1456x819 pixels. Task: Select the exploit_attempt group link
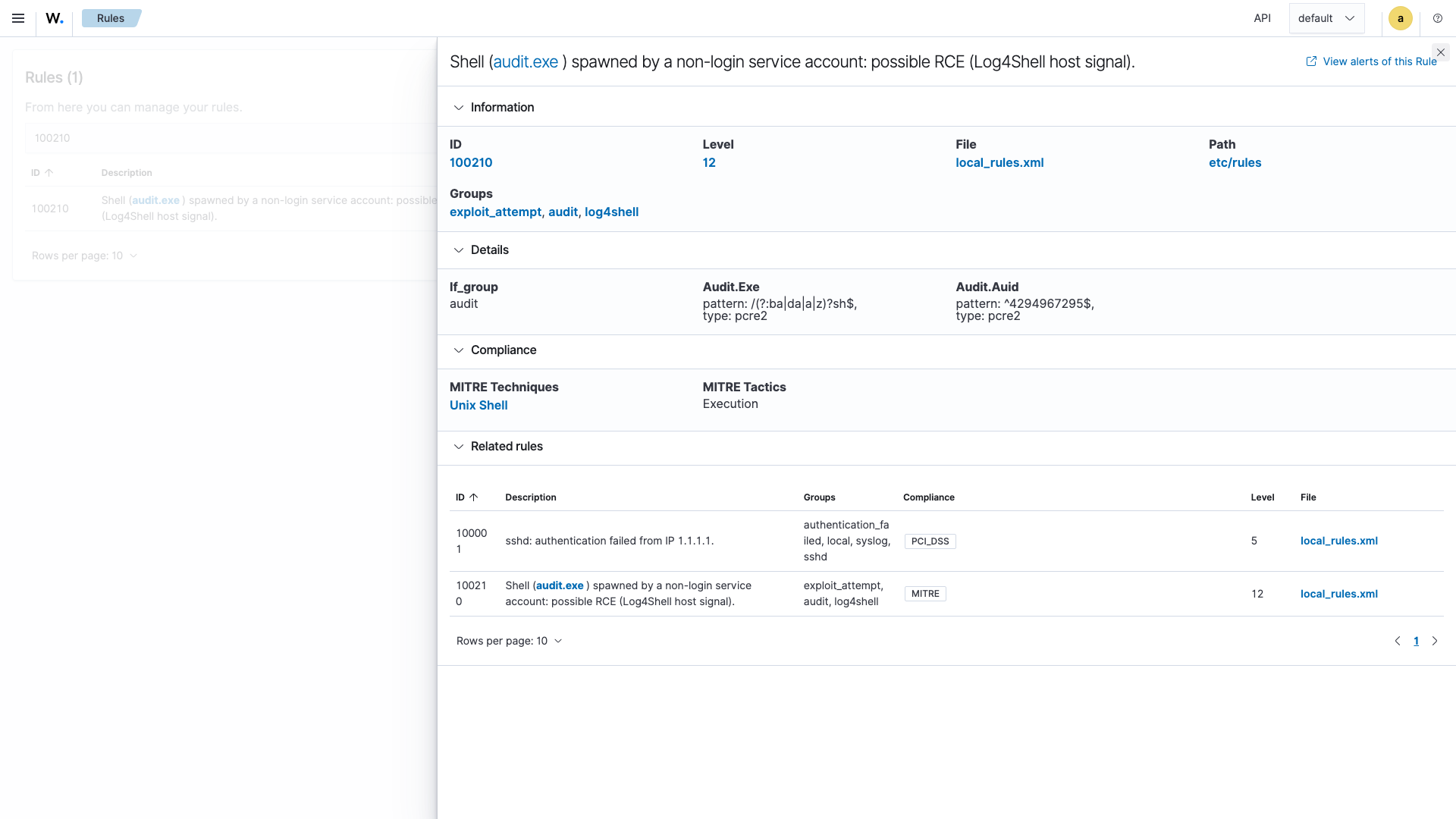point(495,212)
